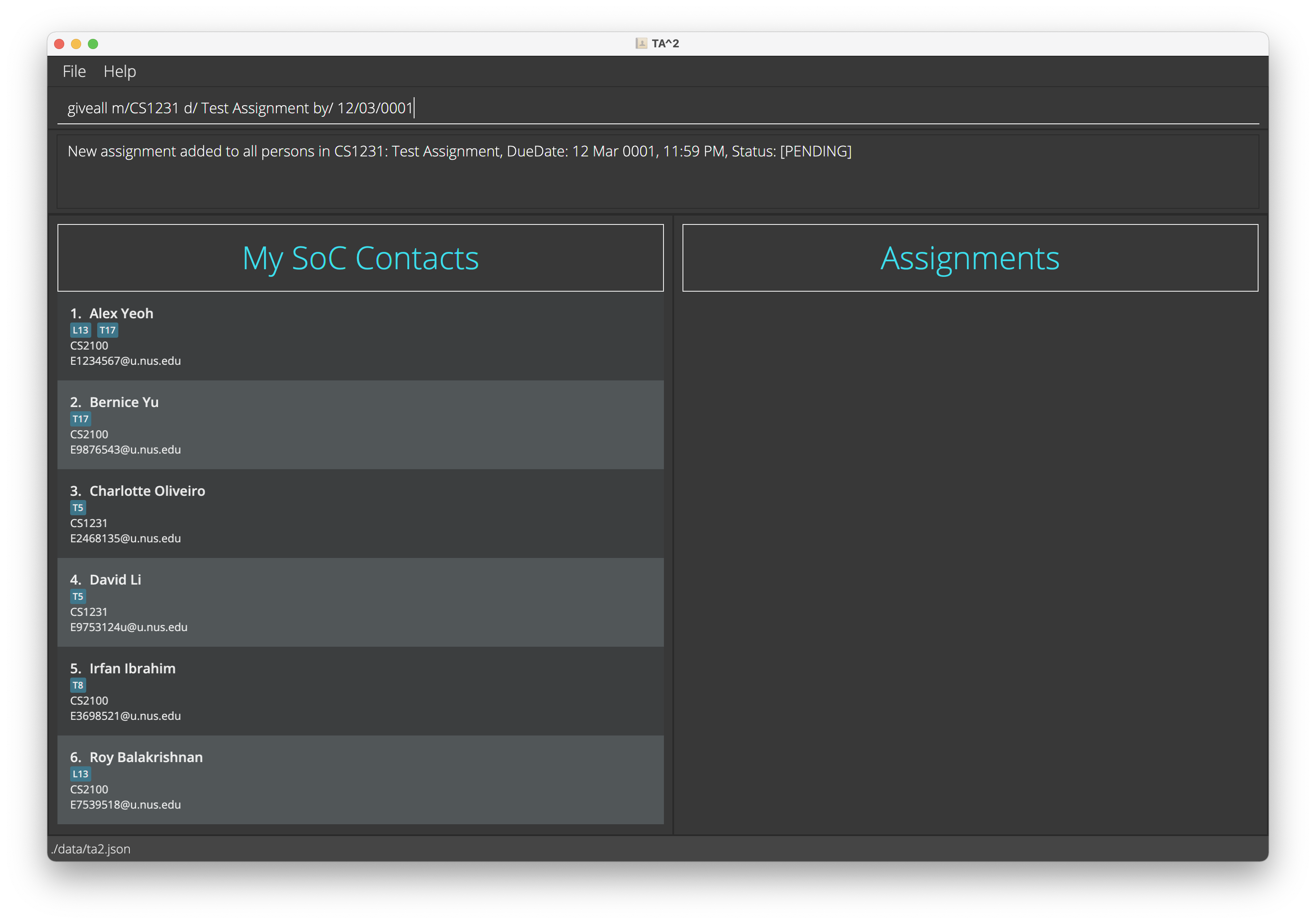Click T8 tag on Irfan Ibrahim
The height and width of the screenshot is (924, 1316).
[78, 685]
